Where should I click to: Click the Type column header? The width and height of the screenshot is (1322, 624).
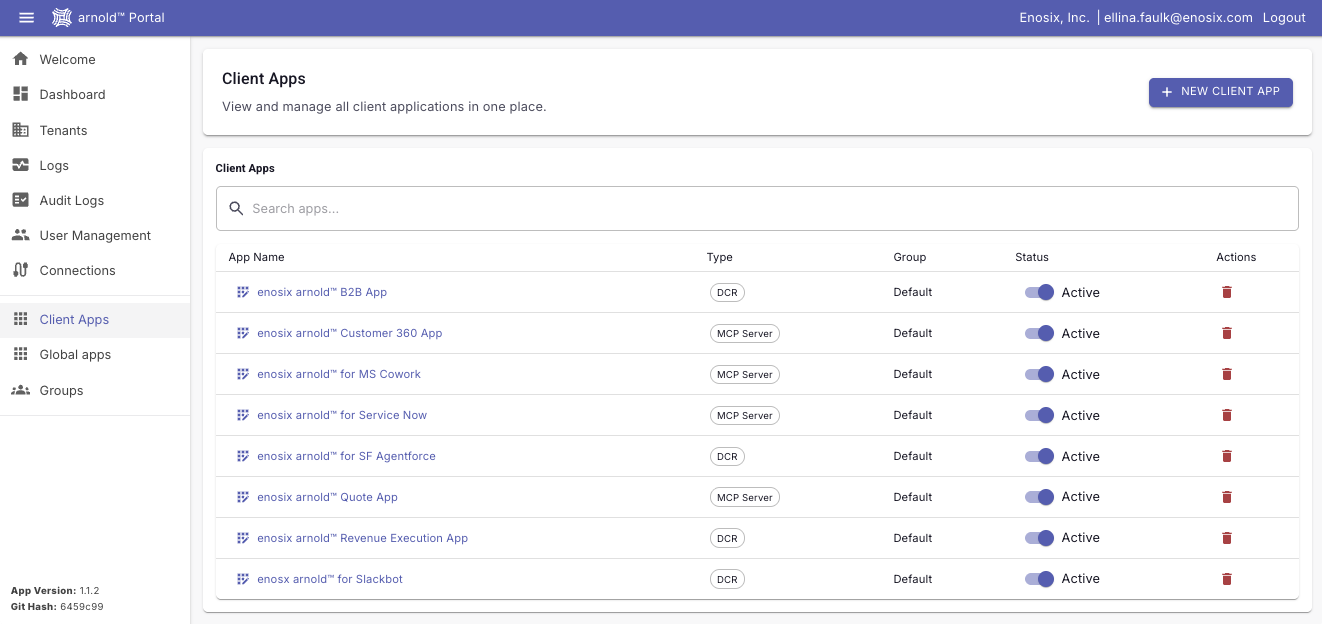click(720, 257)
